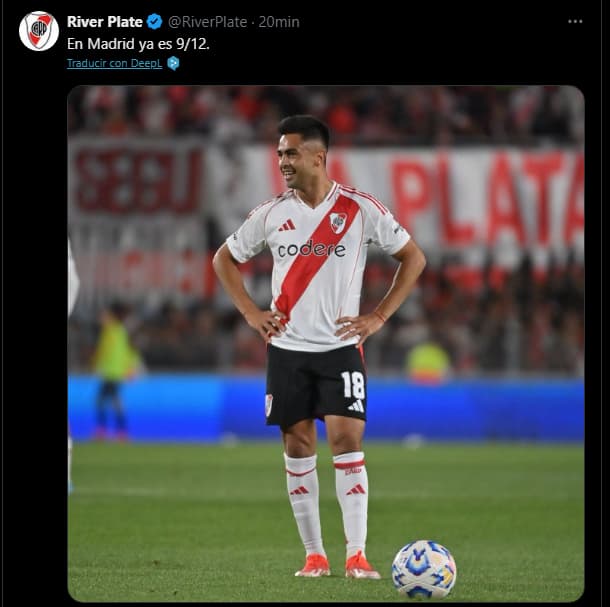Viewport: 610px width, 607px height.
Task: Click the River Plate display name
Action: pyautogui.click(x=105, y=22)
